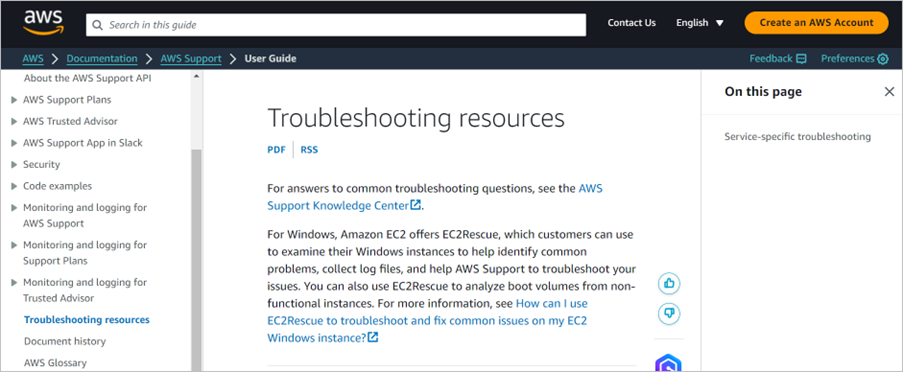Expand the Code examples section
Image resolution: width=903 pixels, height=372 pixels.
tap(14, 187)
